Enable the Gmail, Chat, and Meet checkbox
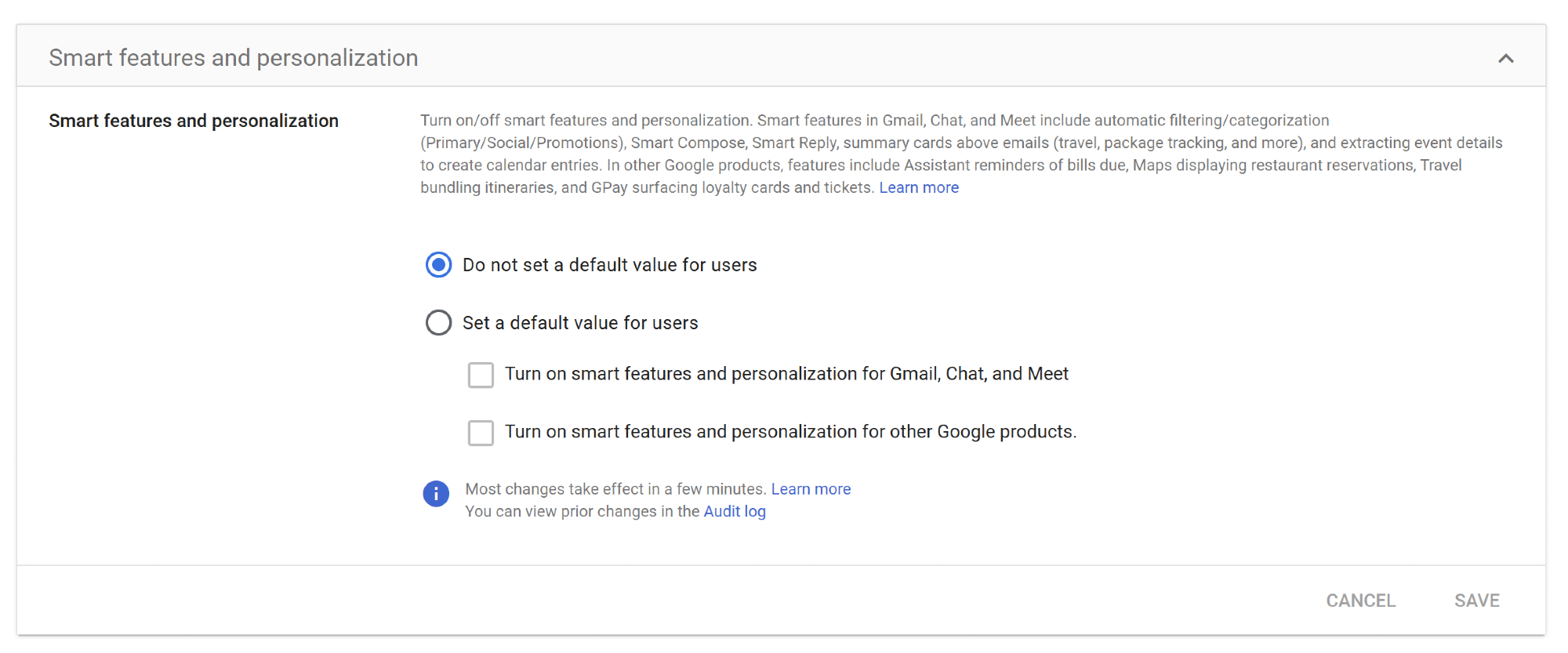 pyautogui.click(x=481, y=375)
